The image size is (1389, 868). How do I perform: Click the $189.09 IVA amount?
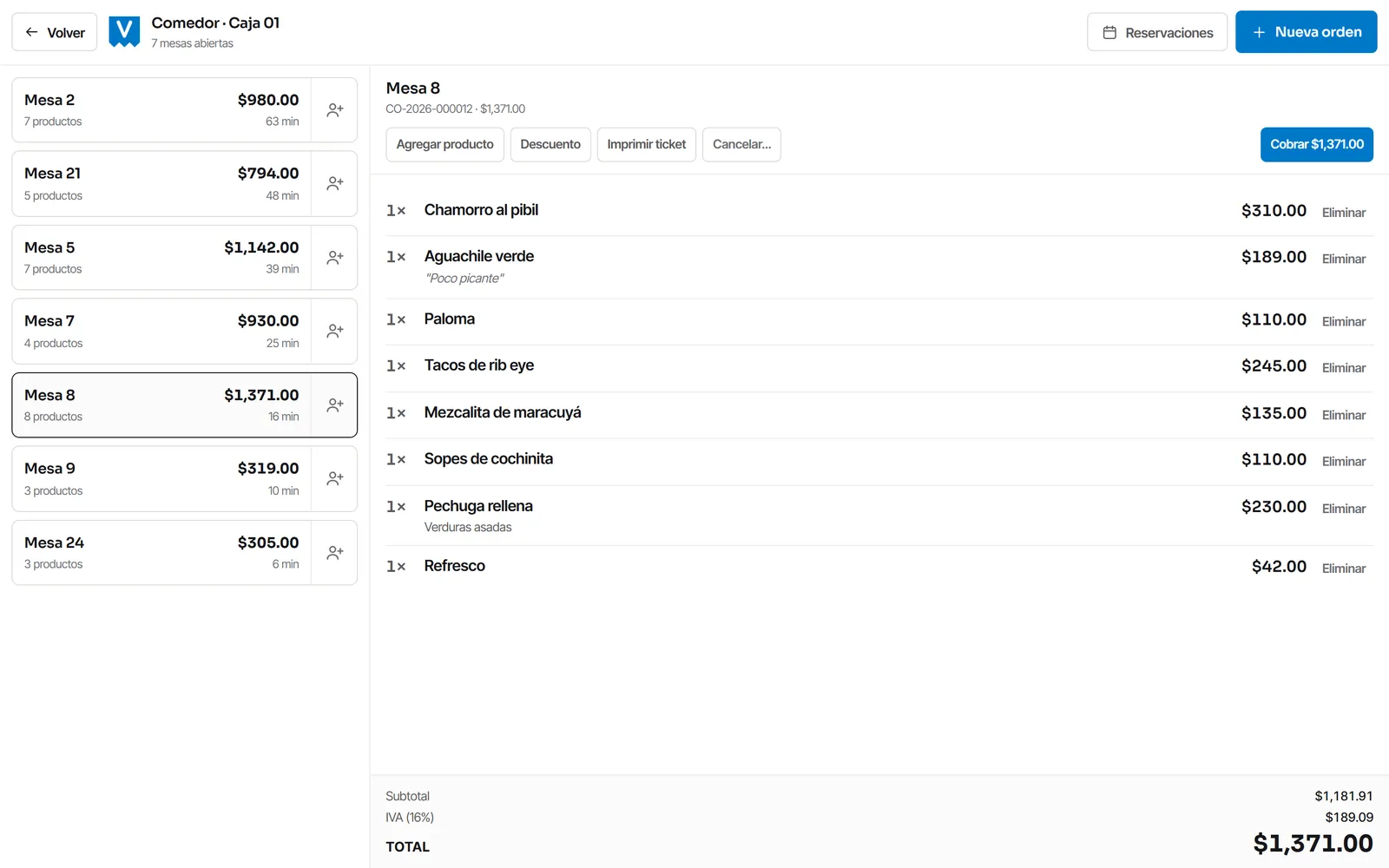point(1349,818)
